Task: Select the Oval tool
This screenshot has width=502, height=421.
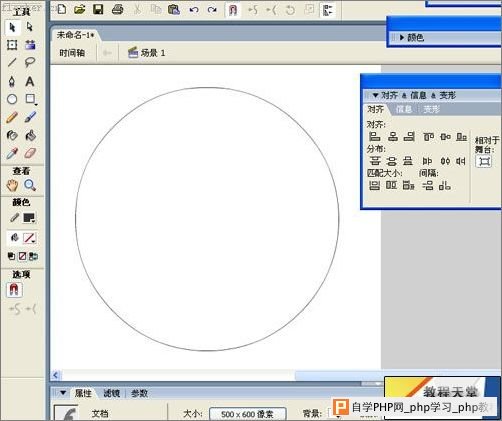Action: click(x=12, y=99)
